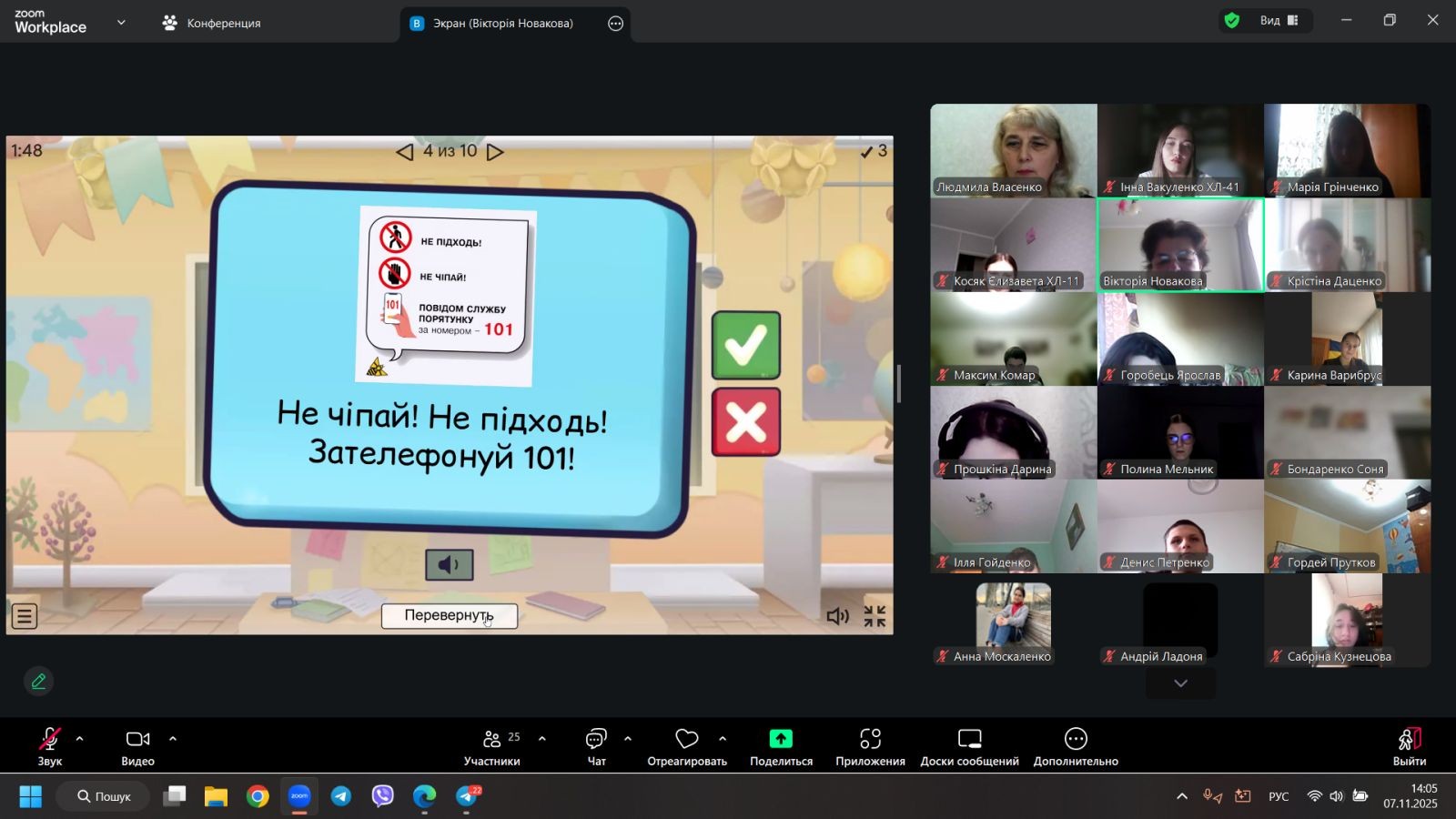The height and width of the screenshot is (819, 1456).
Task: Expand audio options arrow beside Звук
Action: point(80,739)
